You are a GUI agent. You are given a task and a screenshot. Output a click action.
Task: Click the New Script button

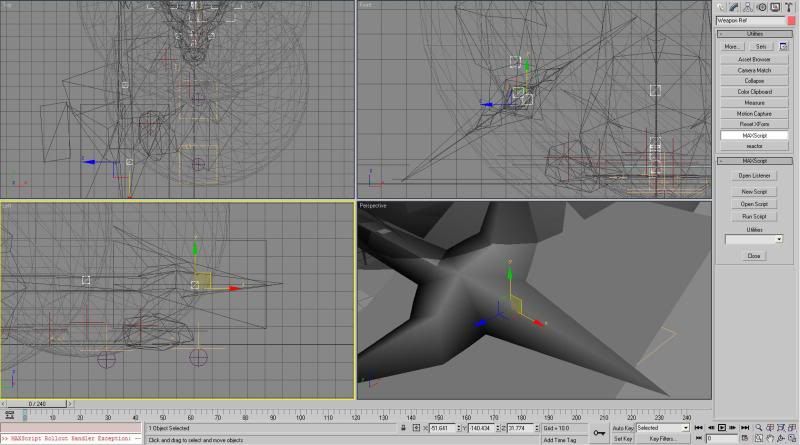point(754,191)
